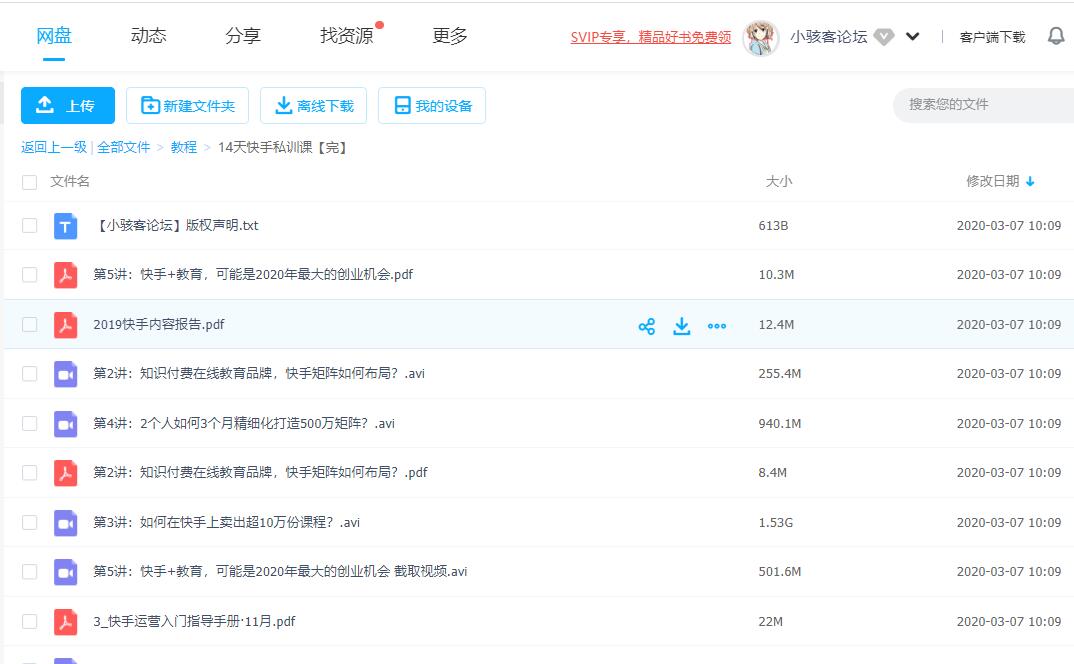1074x664 pixels.
Task: Toggle sort direction arrow beside 修改日期
Action: click(x=1030, y=182)
